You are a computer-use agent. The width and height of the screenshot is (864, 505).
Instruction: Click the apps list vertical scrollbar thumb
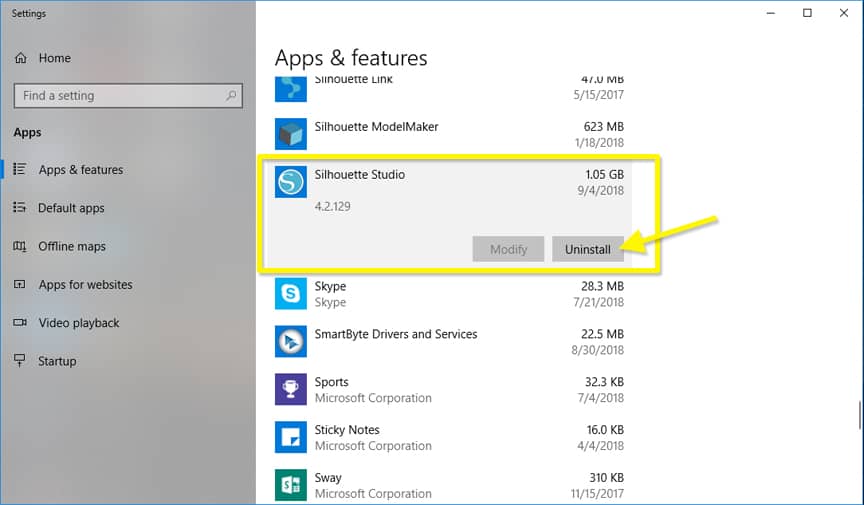[x=860, y=415]
